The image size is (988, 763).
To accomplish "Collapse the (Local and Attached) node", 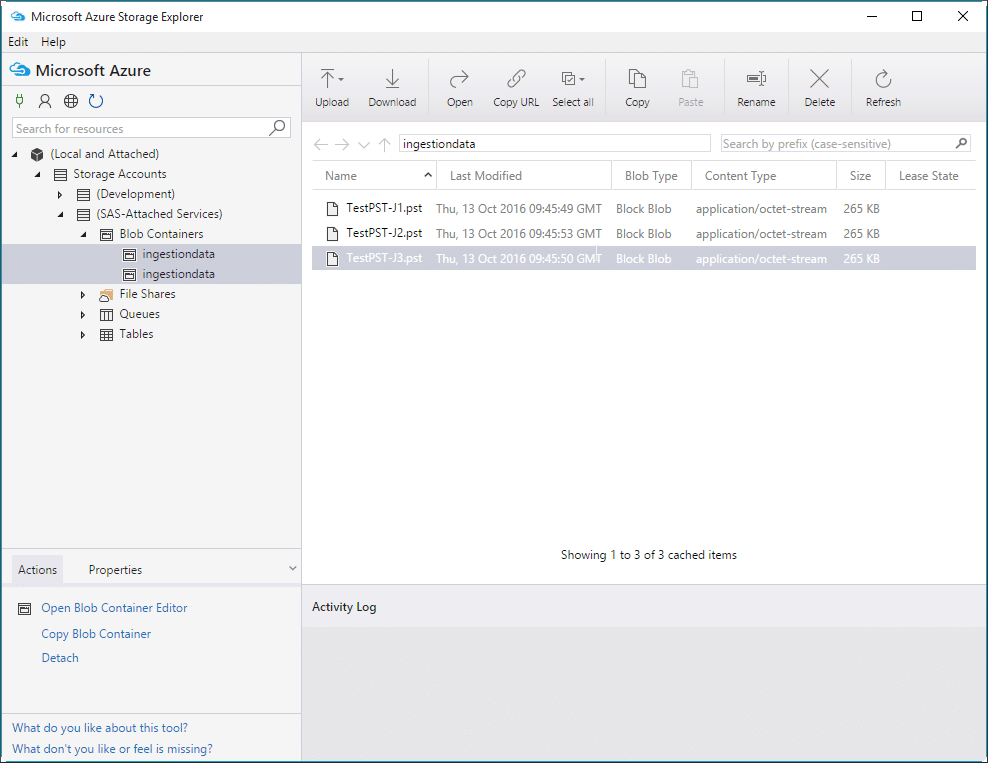I will (x=15, y=154).
